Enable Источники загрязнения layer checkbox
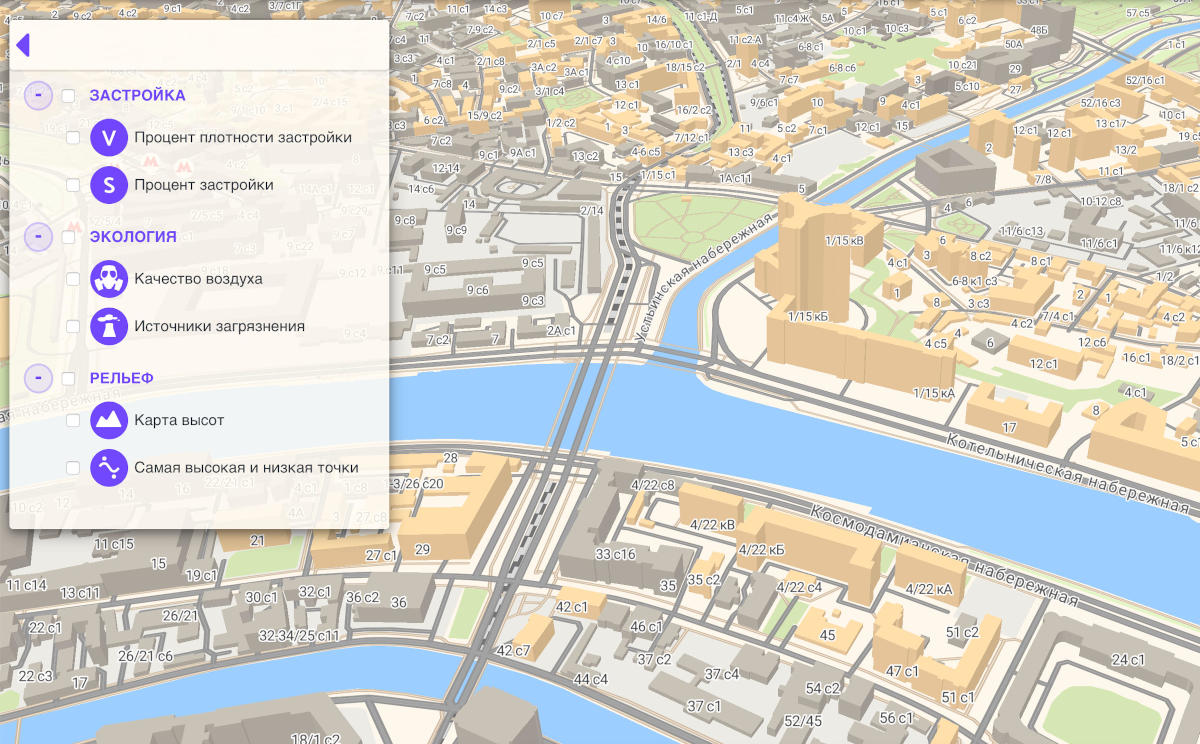 pos(73,326)
